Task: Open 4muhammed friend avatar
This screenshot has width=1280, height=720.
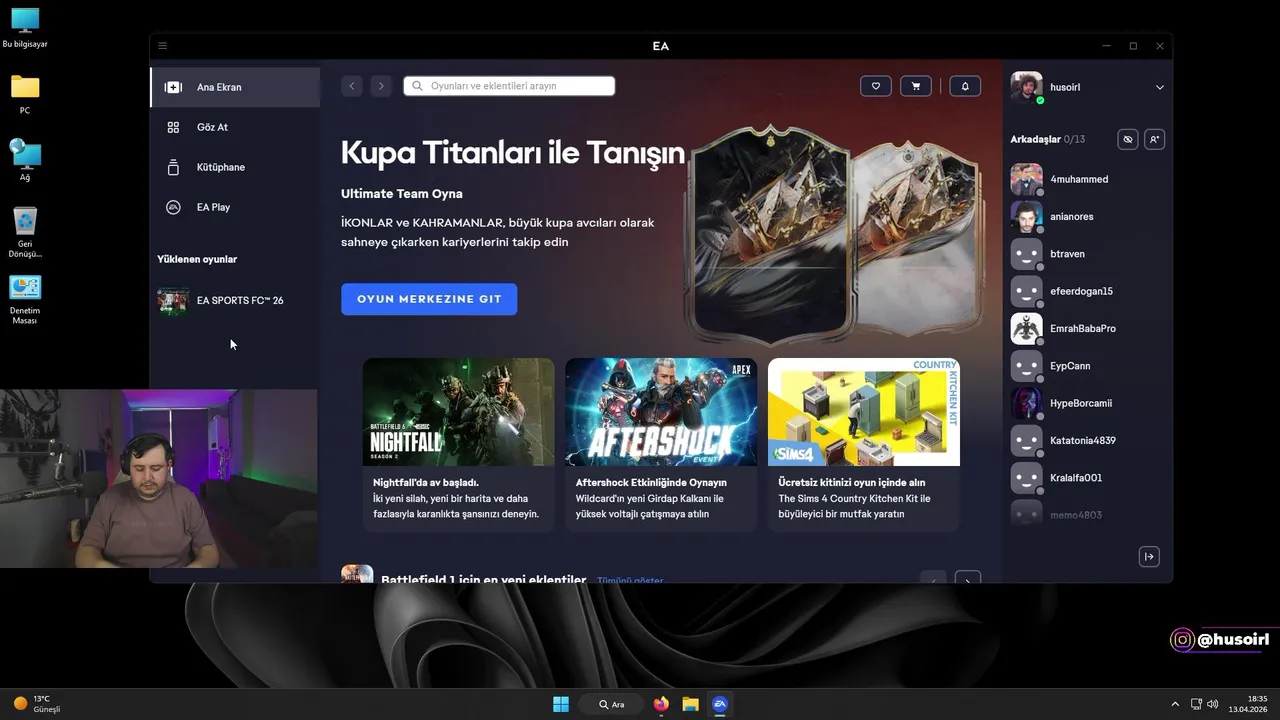Action: point(1027,179)
